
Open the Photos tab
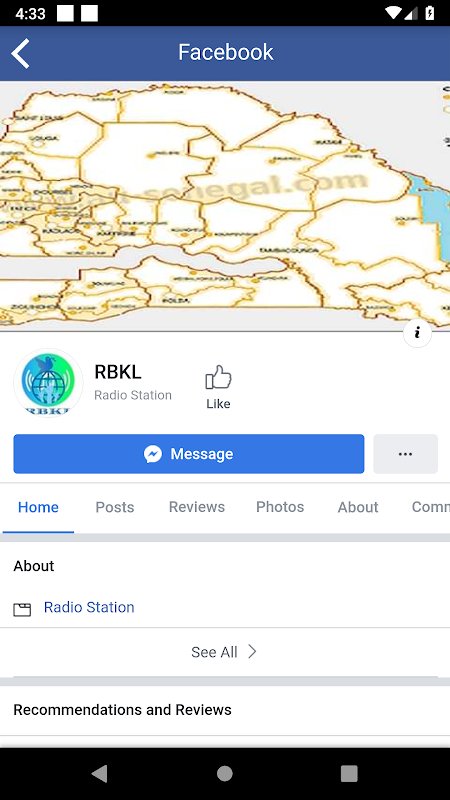tap(280, 507)
